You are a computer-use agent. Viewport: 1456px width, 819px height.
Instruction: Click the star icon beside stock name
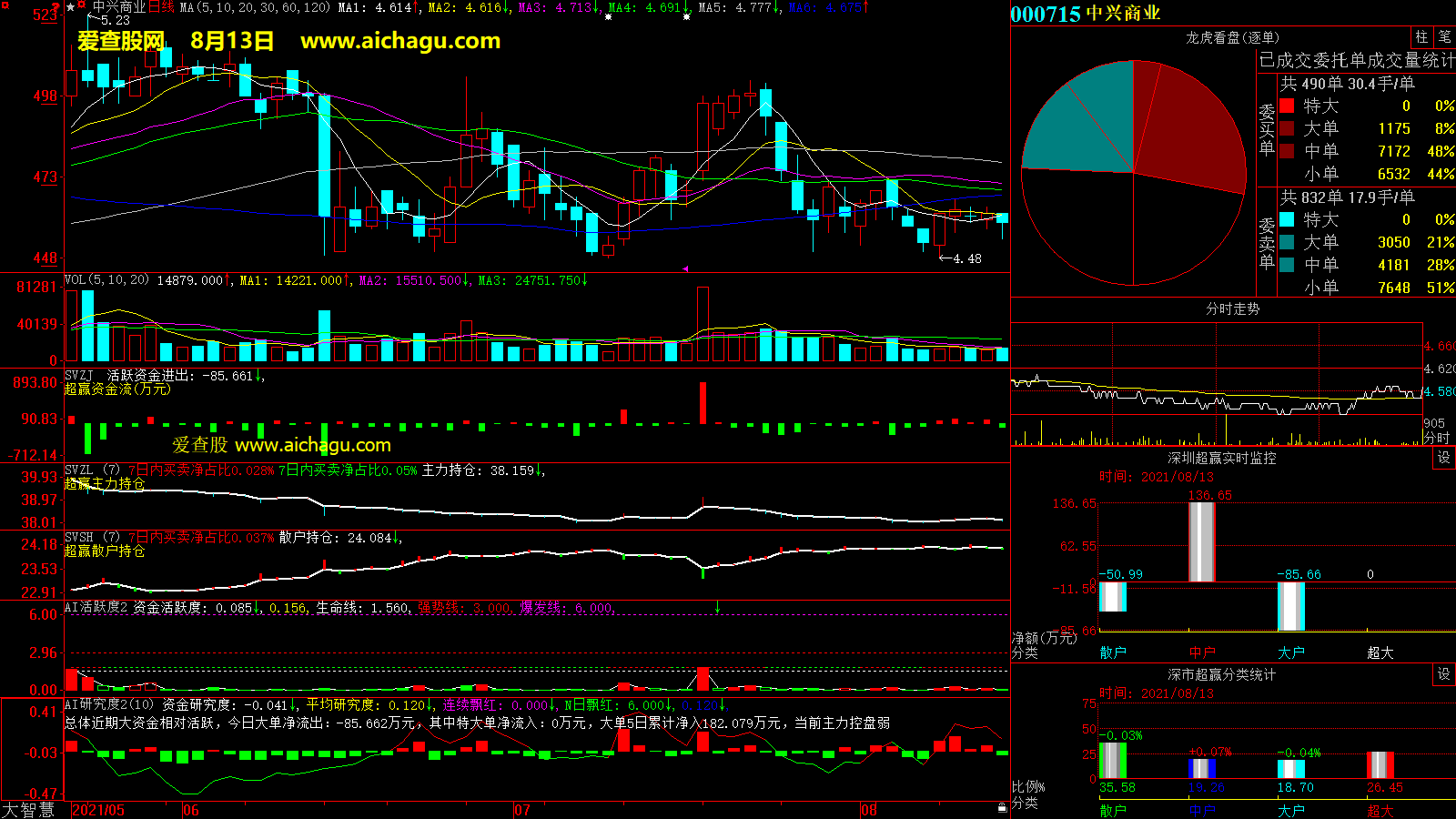[x=71, y=7]
